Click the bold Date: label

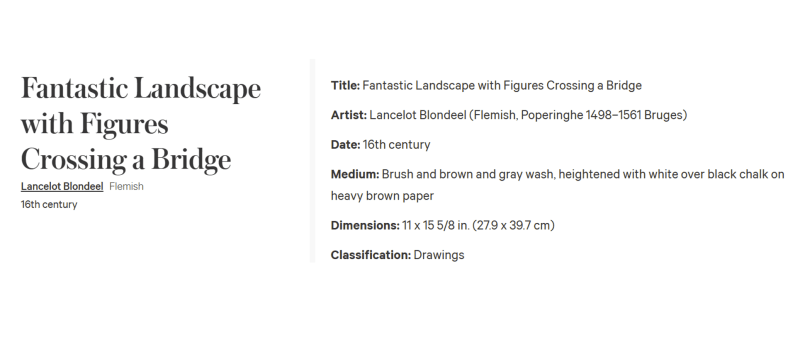345,145
